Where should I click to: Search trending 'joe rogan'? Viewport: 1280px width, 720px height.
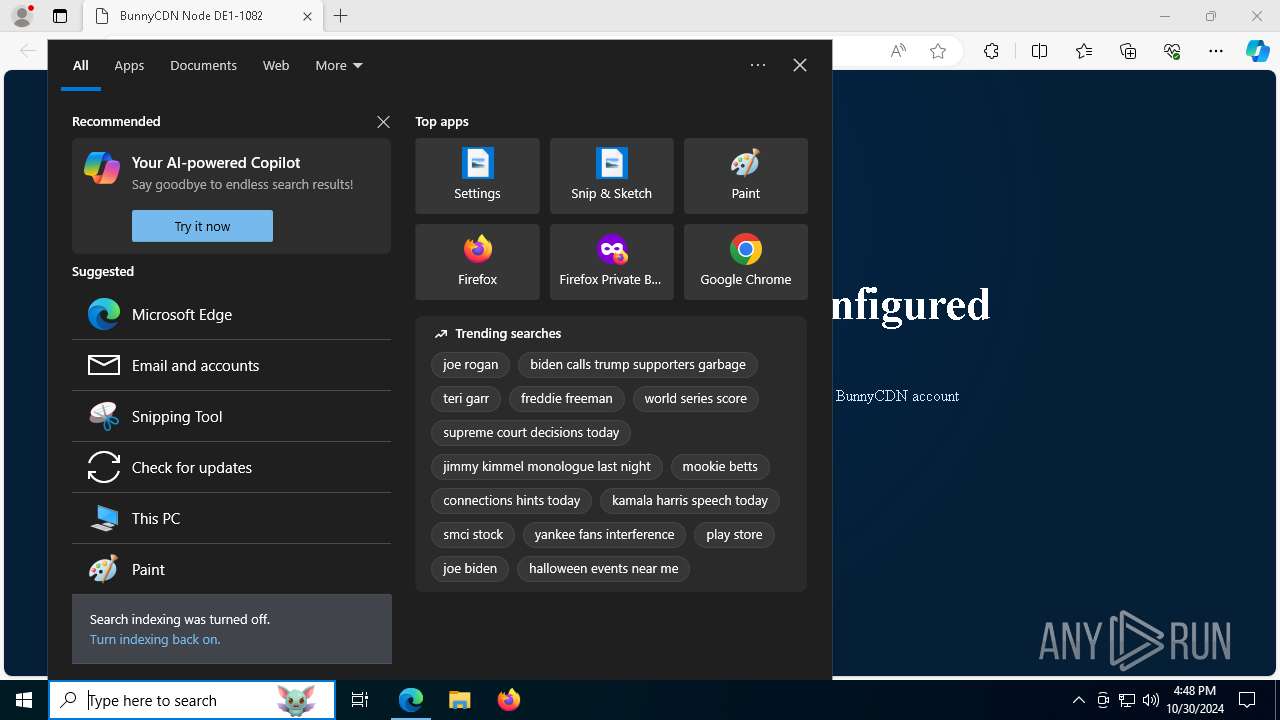(x=471, y=365)
